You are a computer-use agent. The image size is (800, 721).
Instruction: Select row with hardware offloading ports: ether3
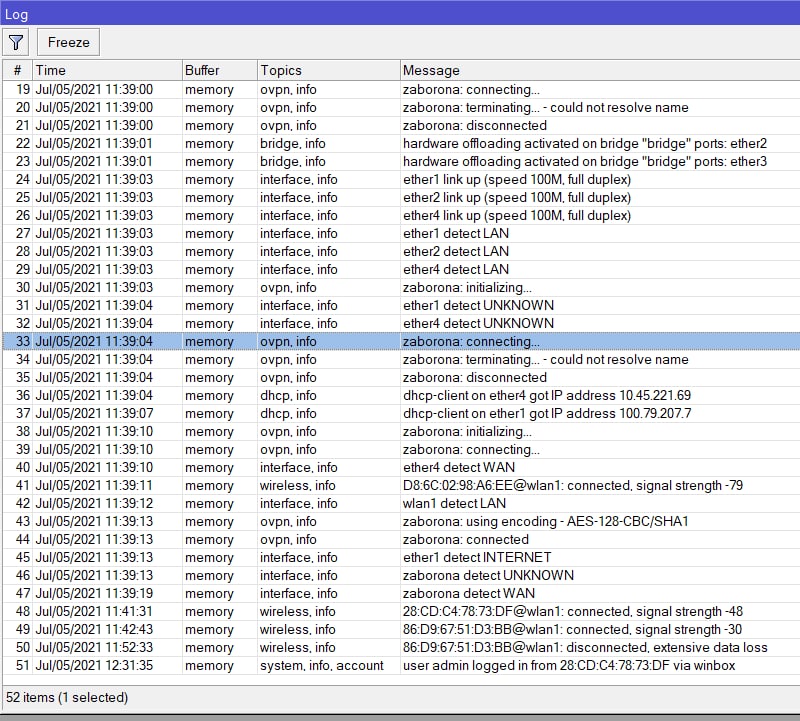point(402,162)
